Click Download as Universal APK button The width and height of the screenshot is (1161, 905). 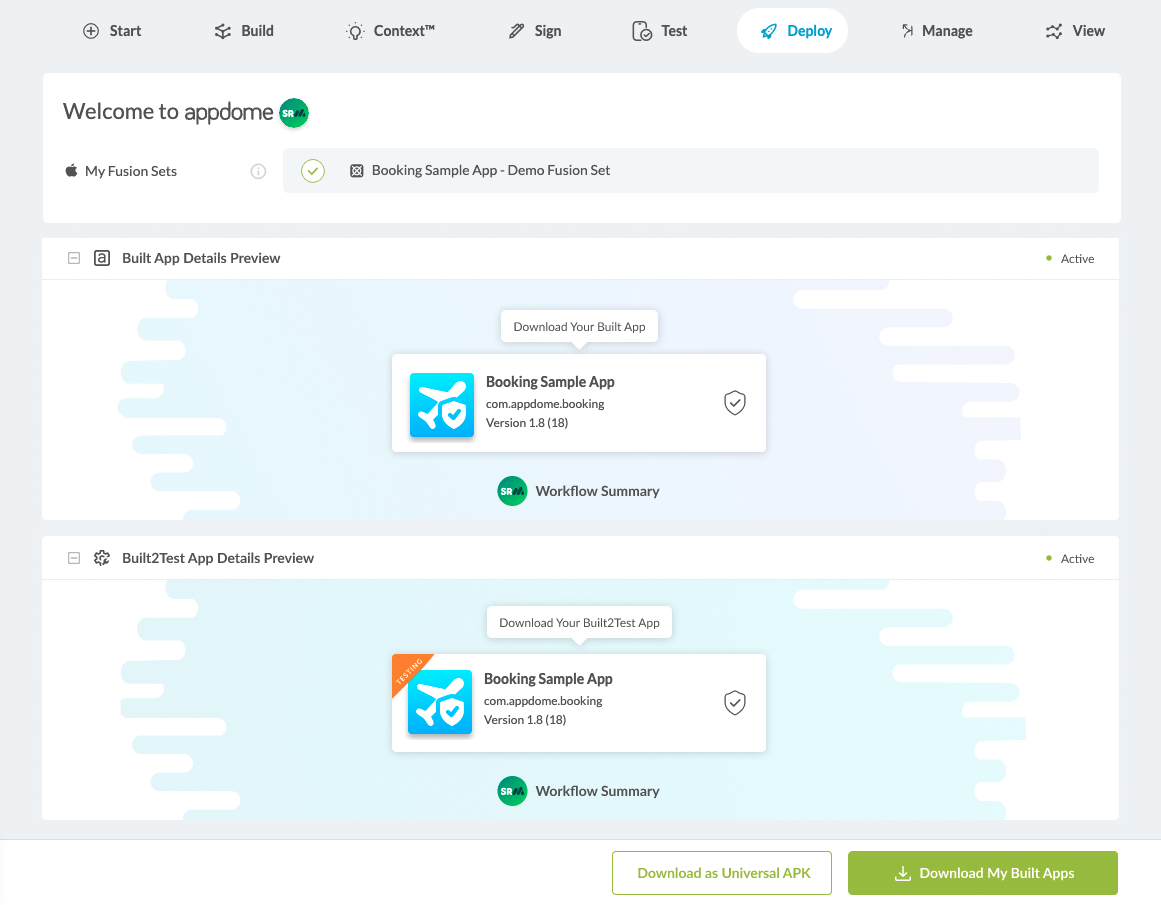tap(722, 873)
